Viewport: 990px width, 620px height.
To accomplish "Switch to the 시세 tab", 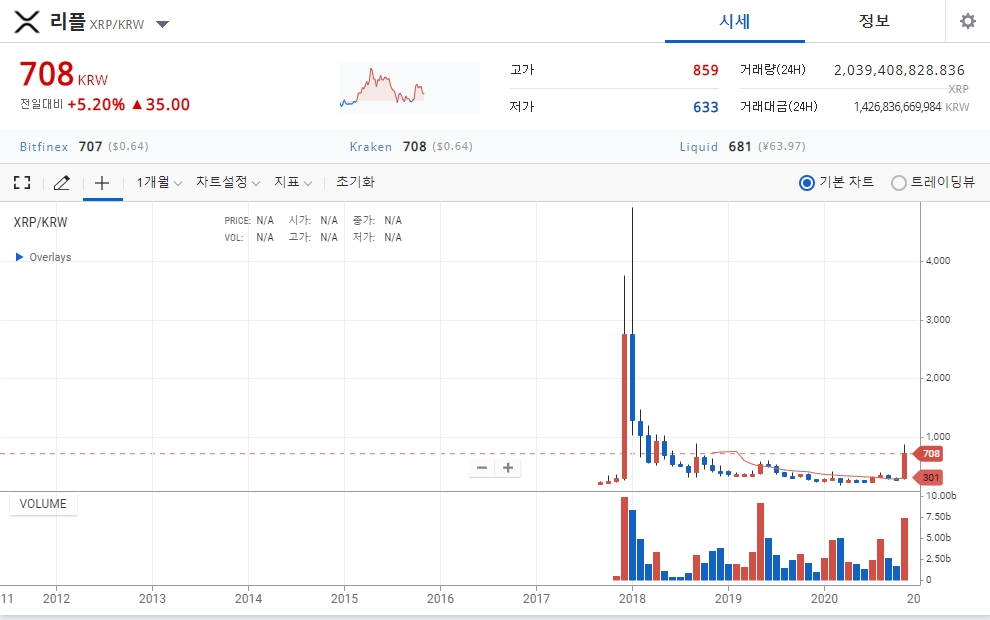I will [734, 21].
